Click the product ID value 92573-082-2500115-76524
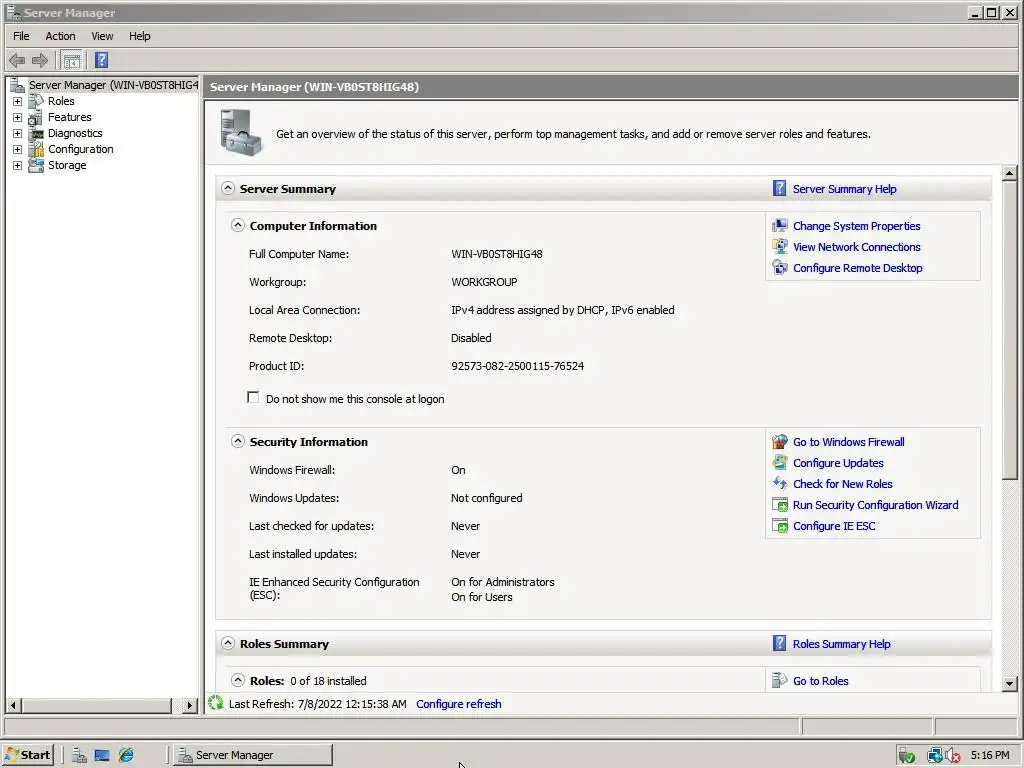The height and width of the screenshot is (768, 1024). 517,366
